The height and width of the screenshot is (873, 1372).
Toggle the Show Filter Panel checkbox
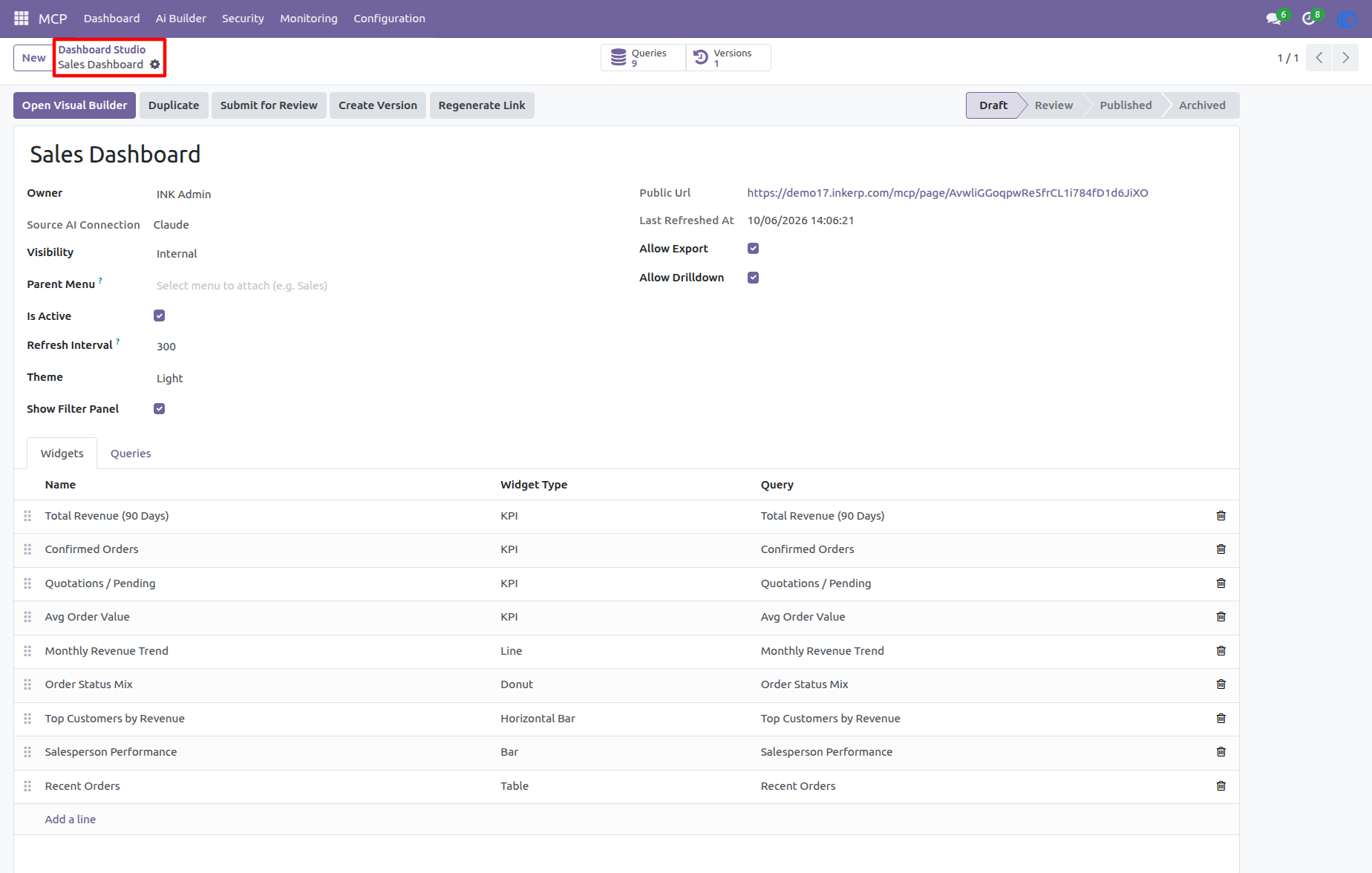tap(159, 409)
